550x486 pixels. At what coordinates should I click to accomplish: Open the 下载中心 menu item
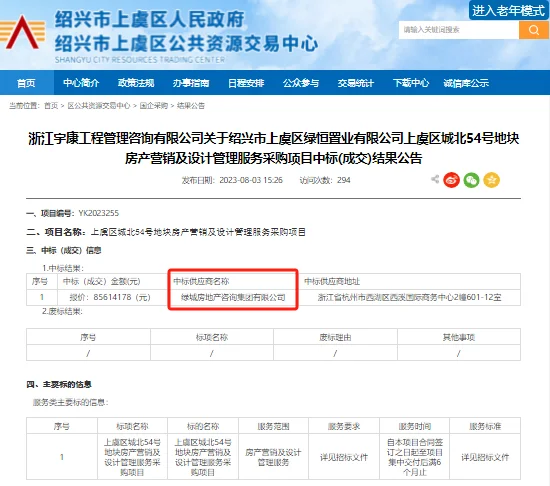[411, 83]
